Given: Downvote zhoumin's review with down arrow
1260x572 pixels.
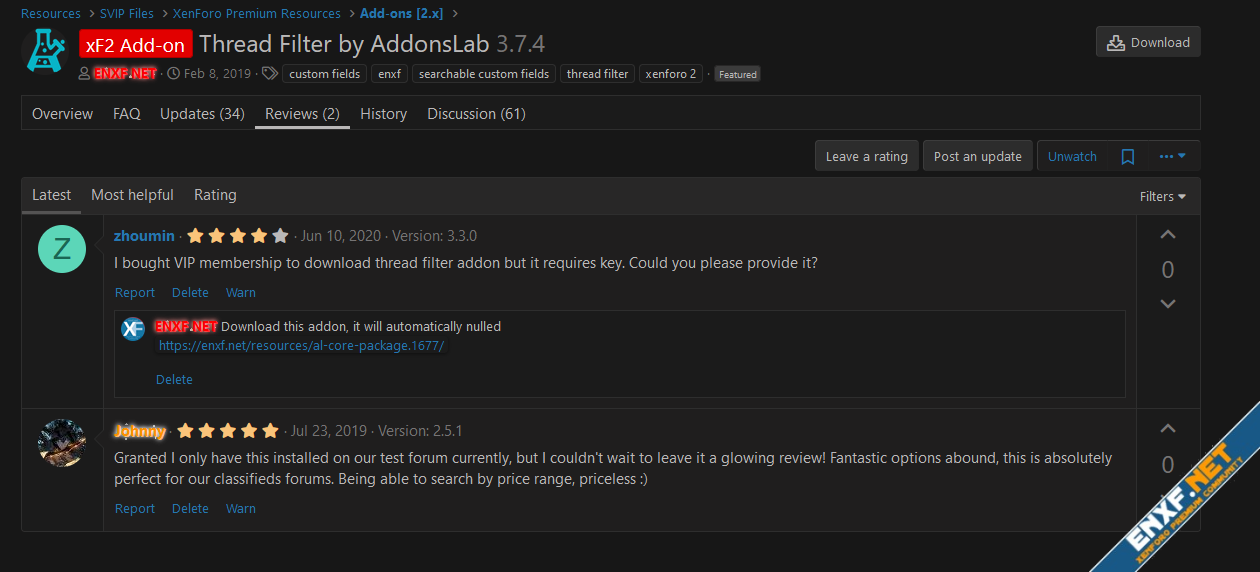Looking at the screenshot, I should click(x=1167, y=304).
